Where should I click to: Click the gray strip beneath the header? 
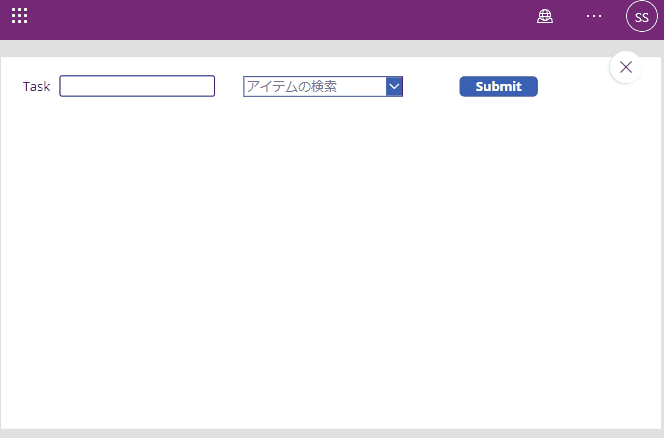300,47
